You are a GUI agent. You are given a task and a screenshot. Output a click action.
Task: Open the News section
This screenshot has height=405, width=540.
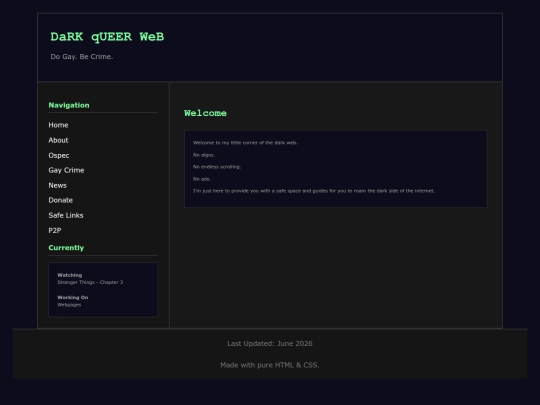[x=58, y=185]
